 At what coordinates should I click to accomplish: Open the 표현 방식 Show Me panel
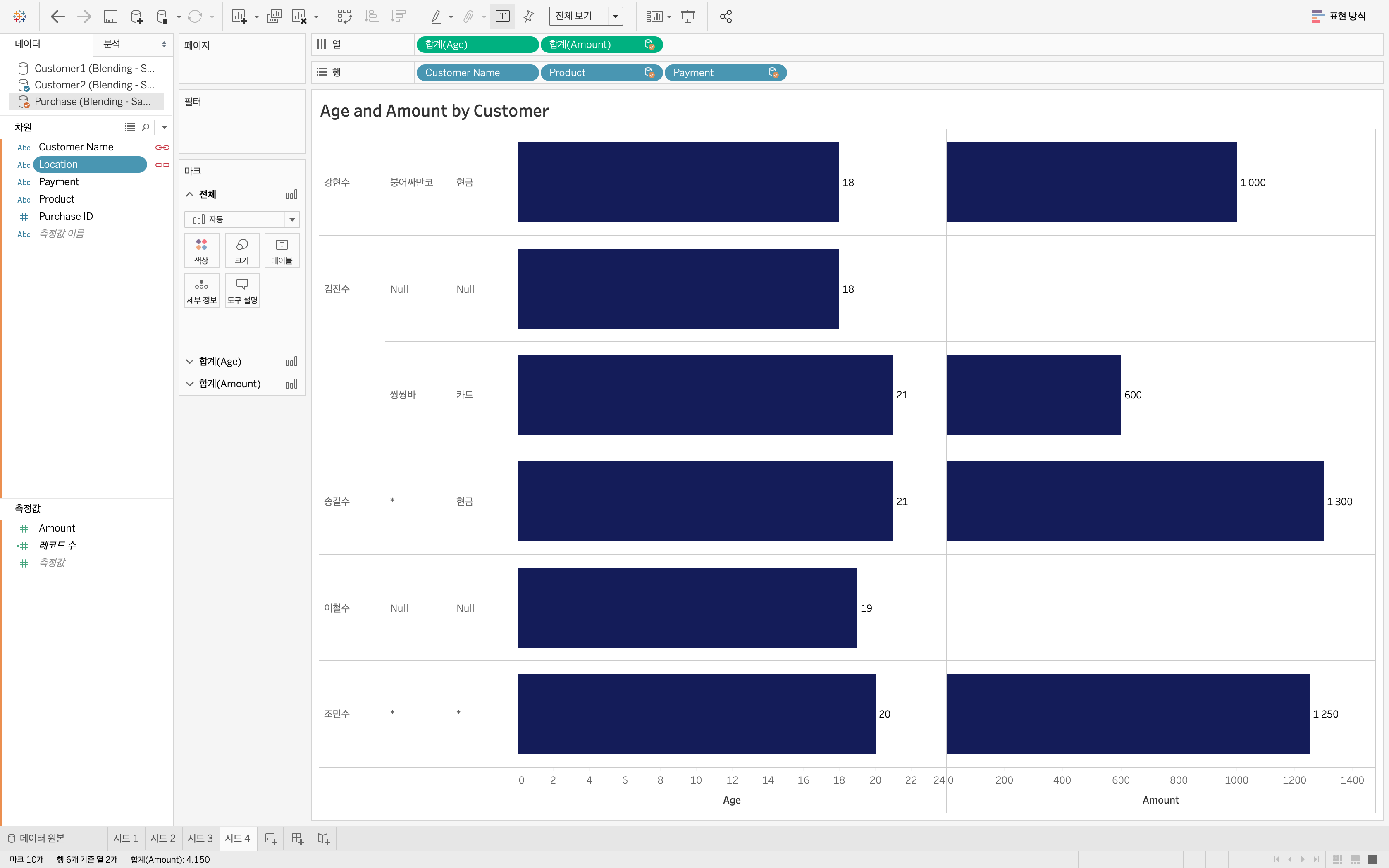[x=1339, y=17]
